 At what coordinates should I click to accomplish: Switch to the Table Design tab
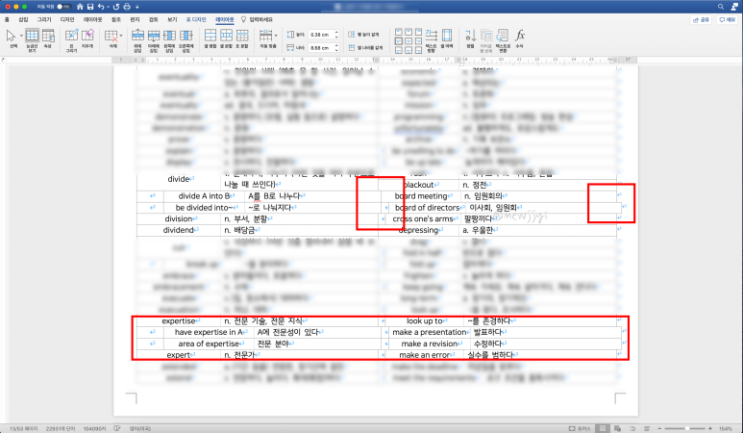[196, 19]
